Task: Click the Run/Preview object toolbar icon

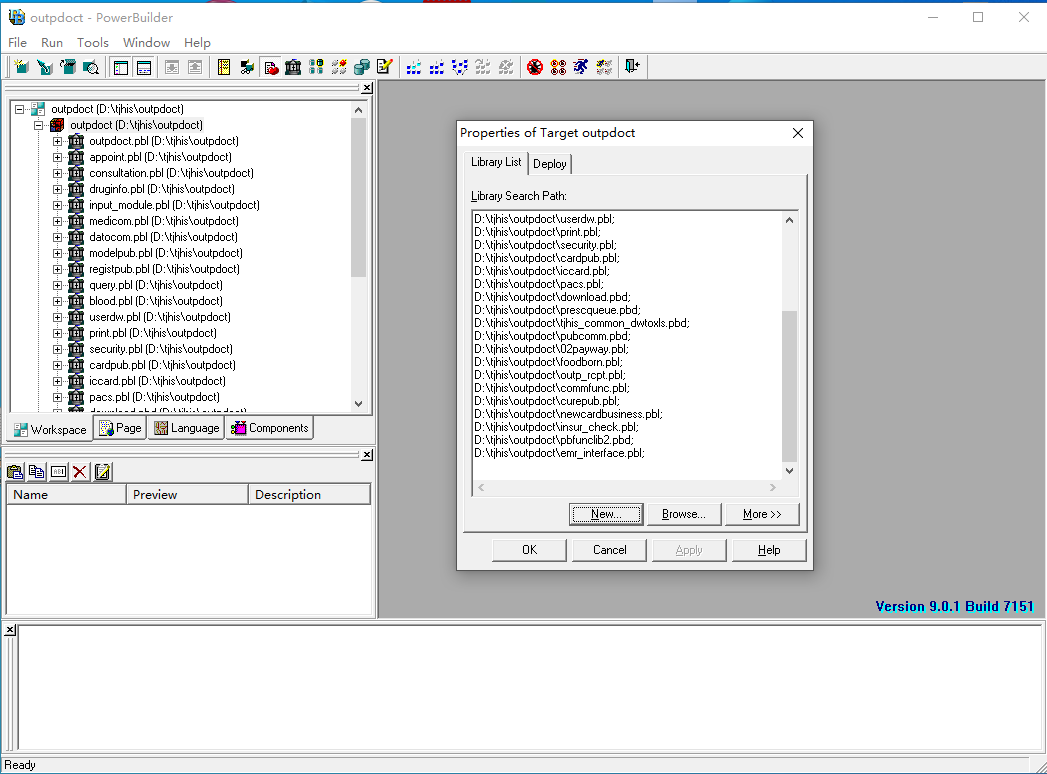Action: [x=90, y=67]
